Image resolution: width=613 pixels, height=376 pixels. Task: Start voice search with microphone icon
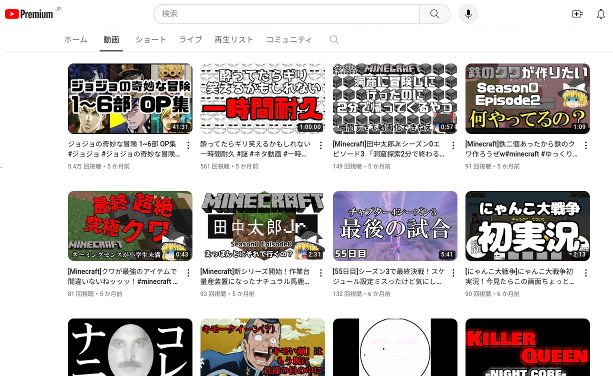point(468,14)
